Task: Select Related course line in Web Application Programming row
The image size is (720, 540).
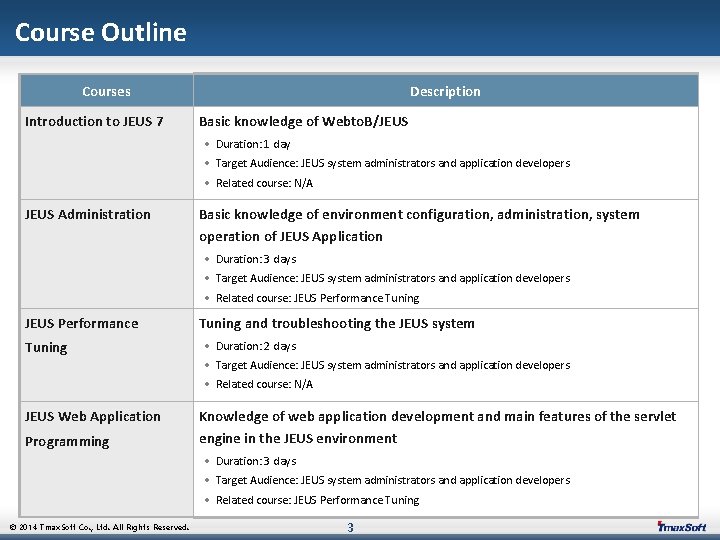Action: click(318, 500)
